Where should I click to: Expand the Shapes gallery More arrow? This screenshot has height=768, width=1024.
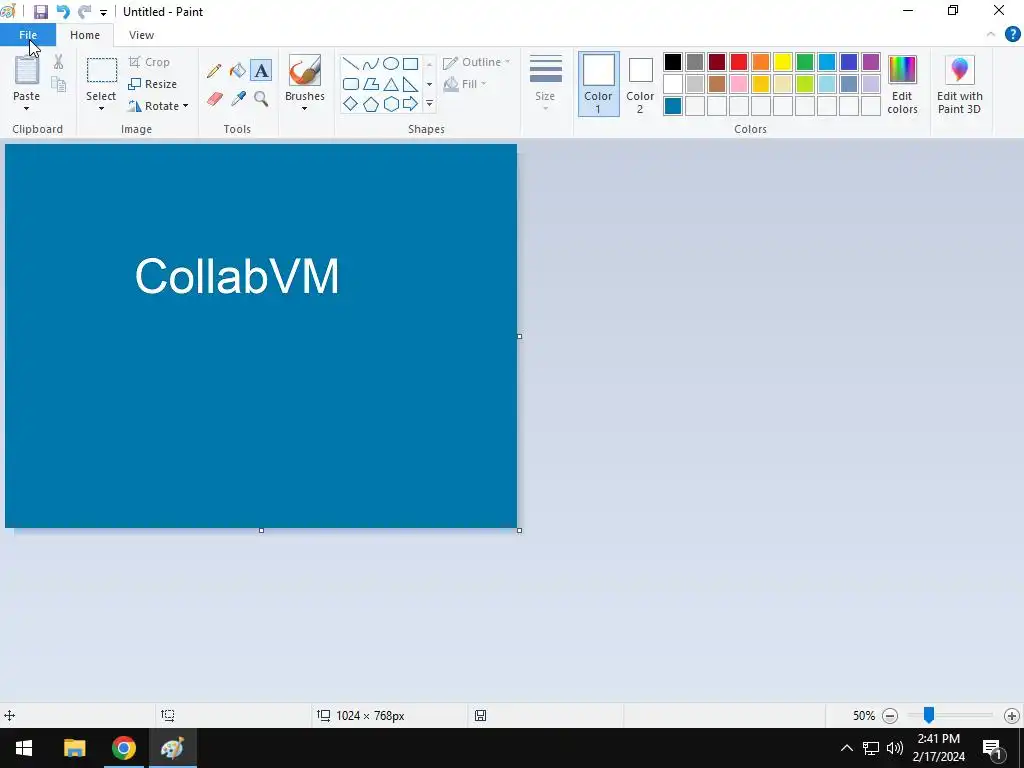(x=429, y=104)
